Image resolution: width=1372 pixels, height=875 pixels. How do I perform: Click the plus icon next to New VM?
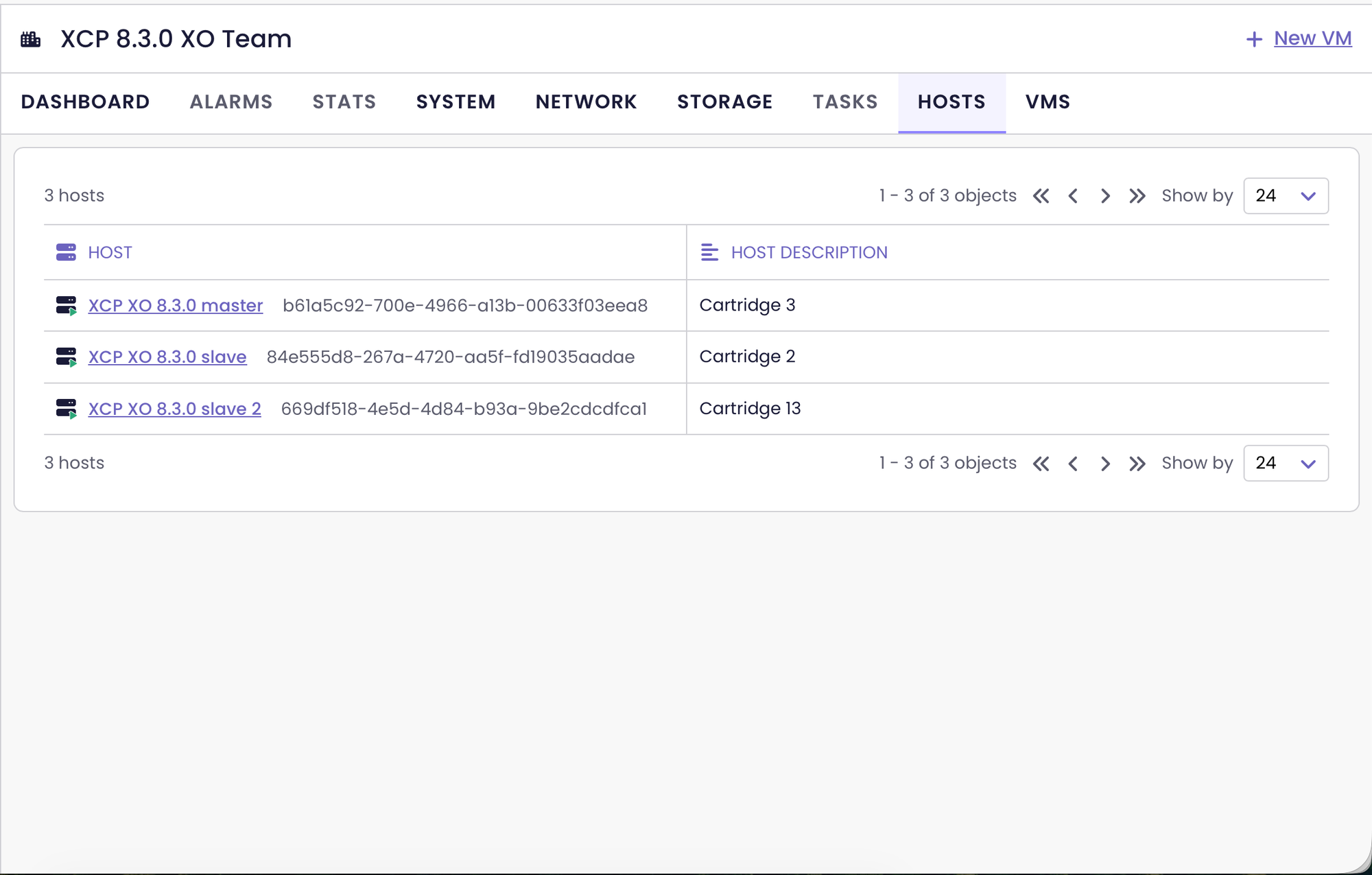[x=1254, y=39]
